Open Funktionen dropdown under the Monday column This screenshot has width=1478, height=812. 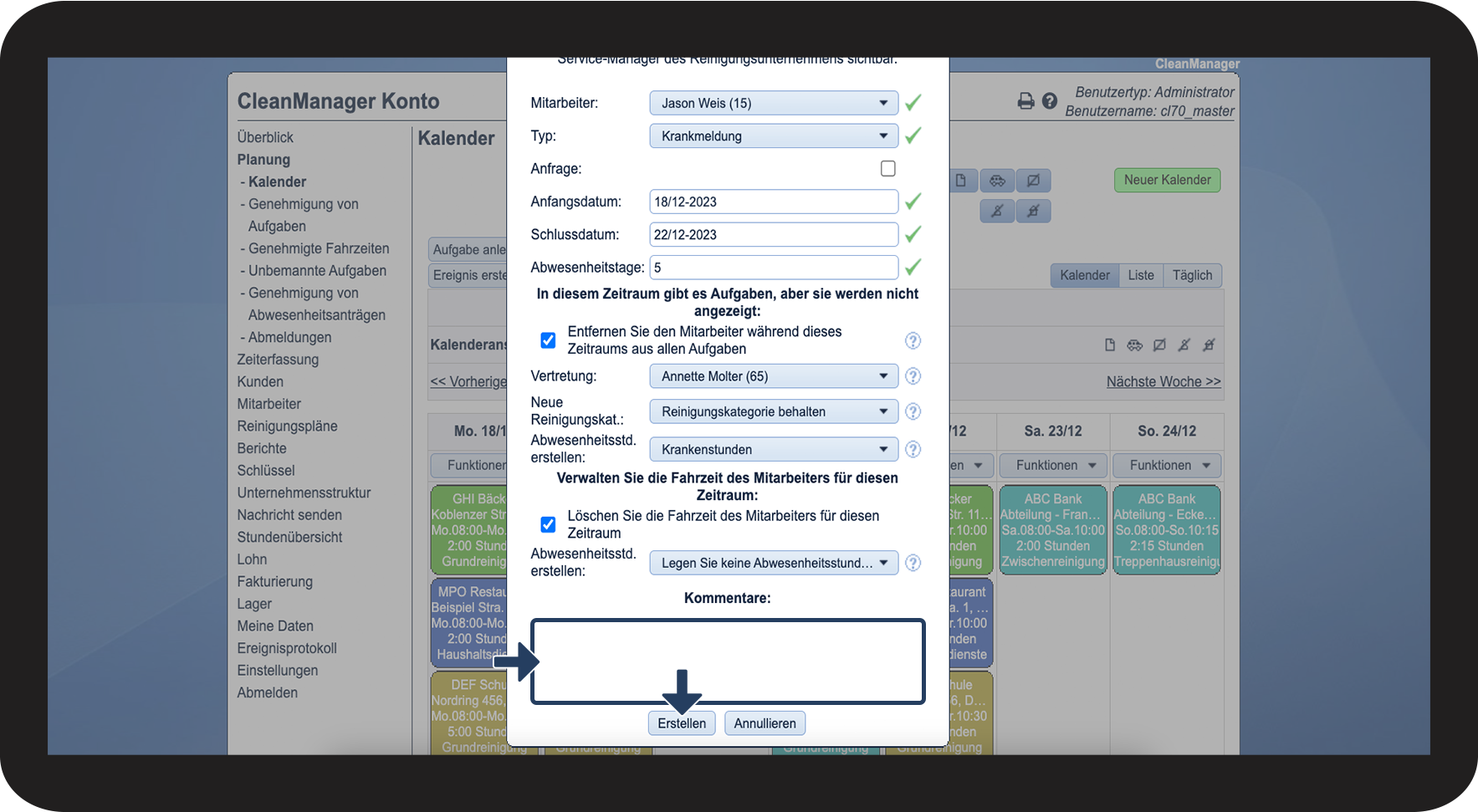469,465
